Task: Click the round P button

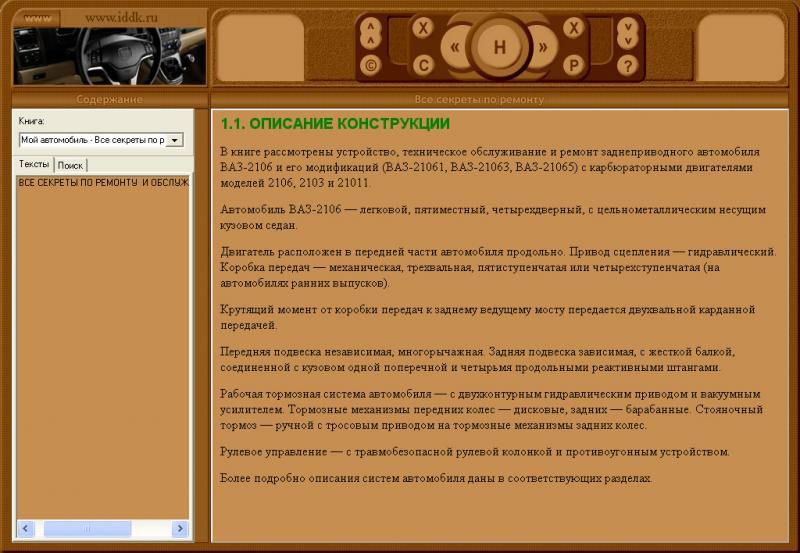Action: [574, 66]
